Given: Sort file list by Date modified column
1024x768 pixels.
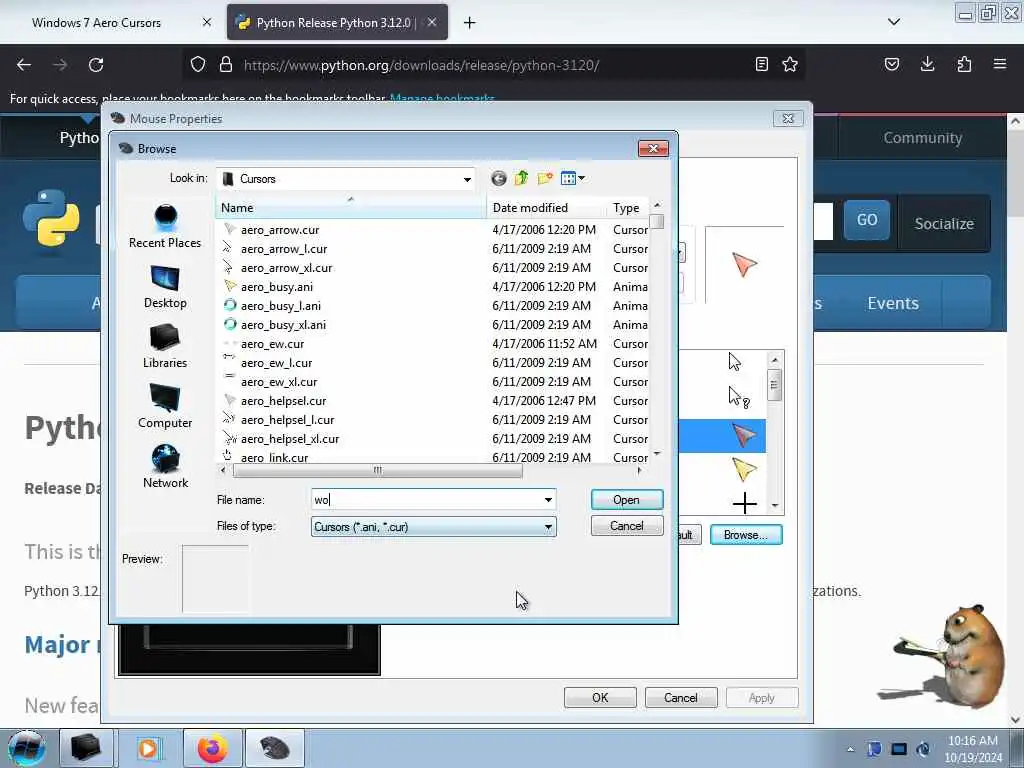Looking at the screenshot, I should [x=547, y=208].
